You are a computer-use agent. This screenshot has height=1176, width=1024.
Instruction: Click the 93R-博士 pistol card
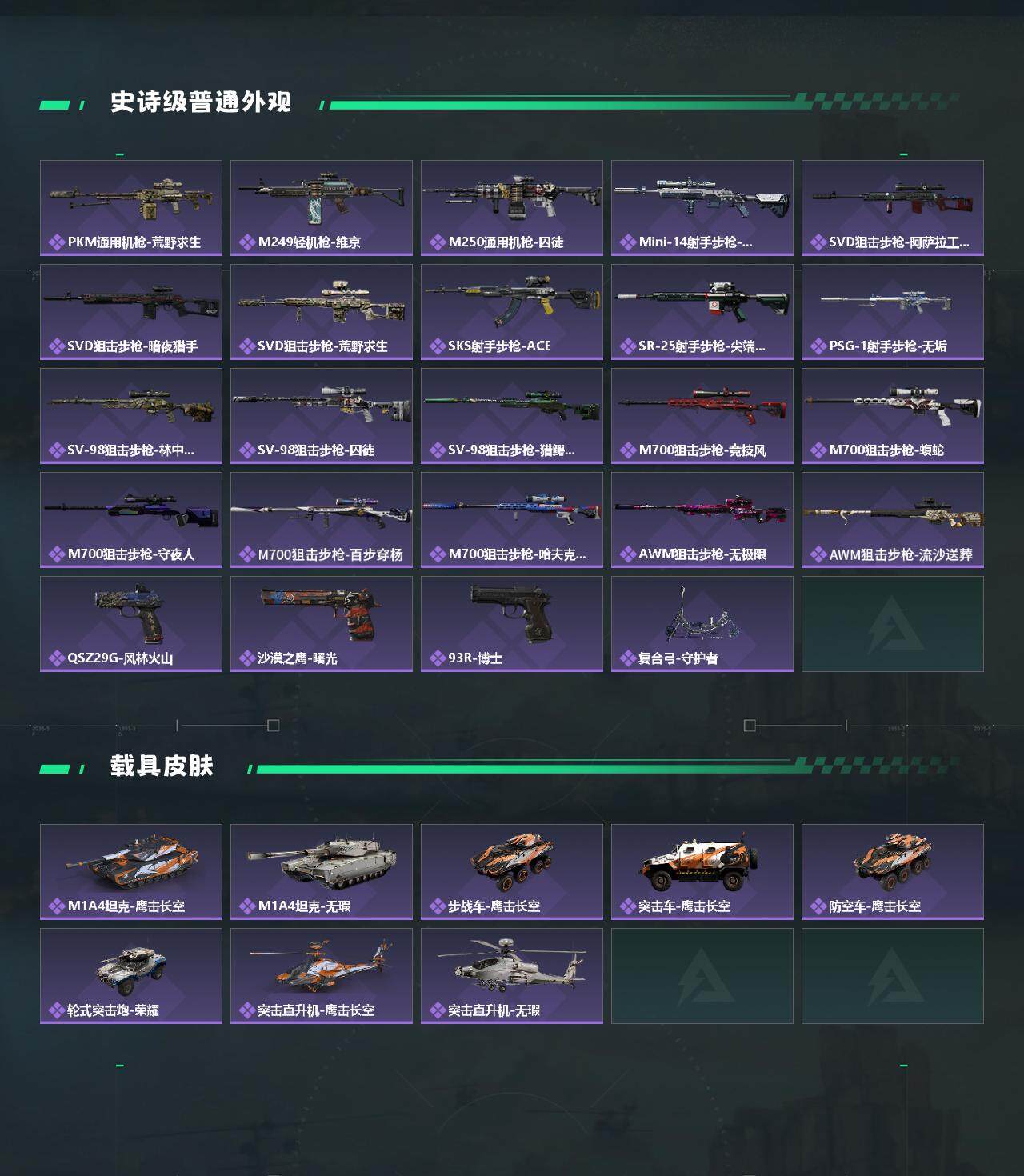[512, 624]
